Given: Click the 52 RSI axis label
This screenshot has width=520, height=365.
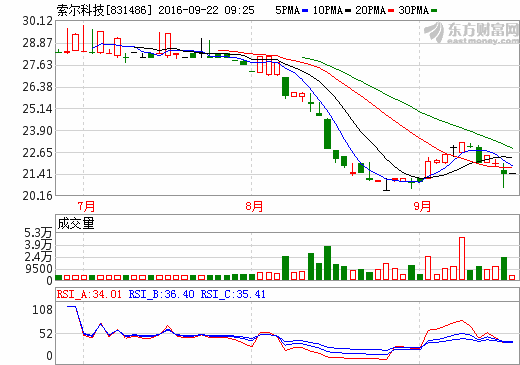Looking at the screenshot, I should point(46,334).
